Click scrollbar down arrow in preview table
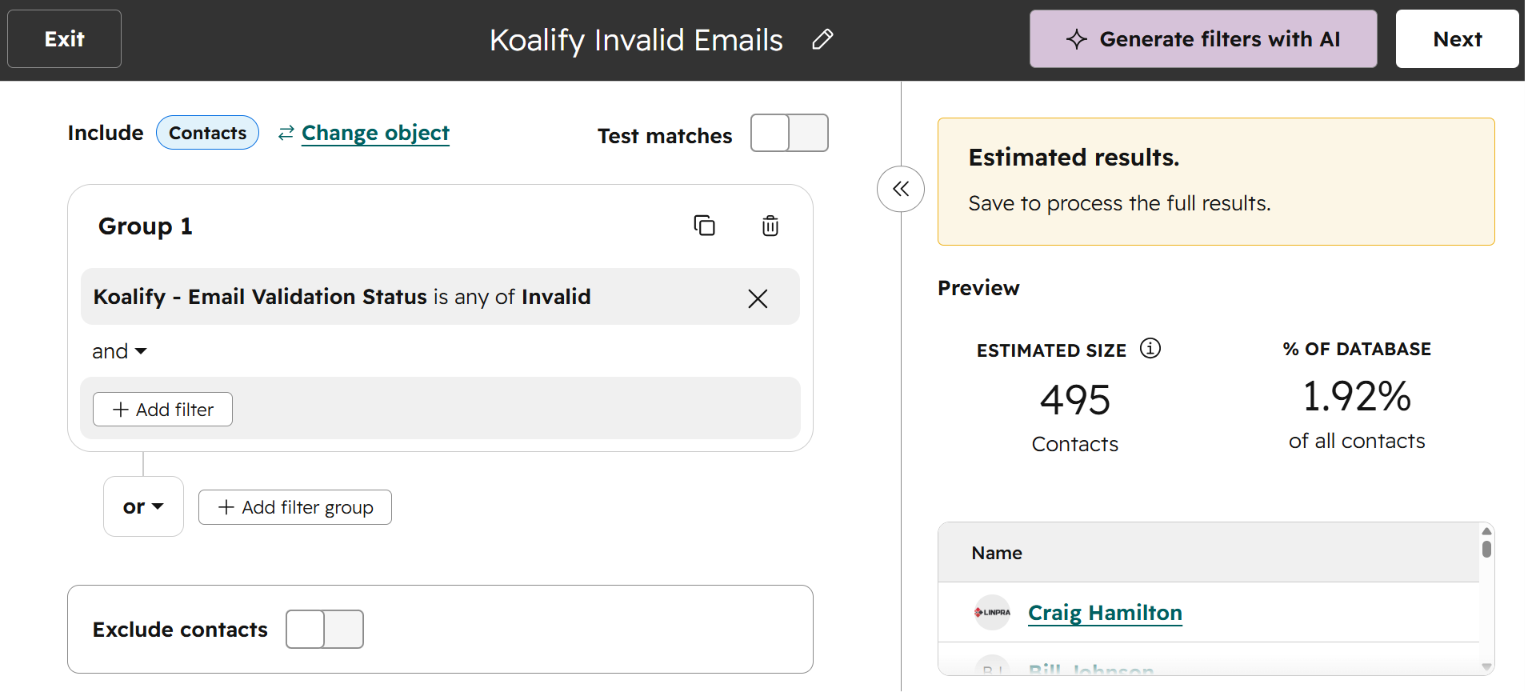 tap(1486, 667)
